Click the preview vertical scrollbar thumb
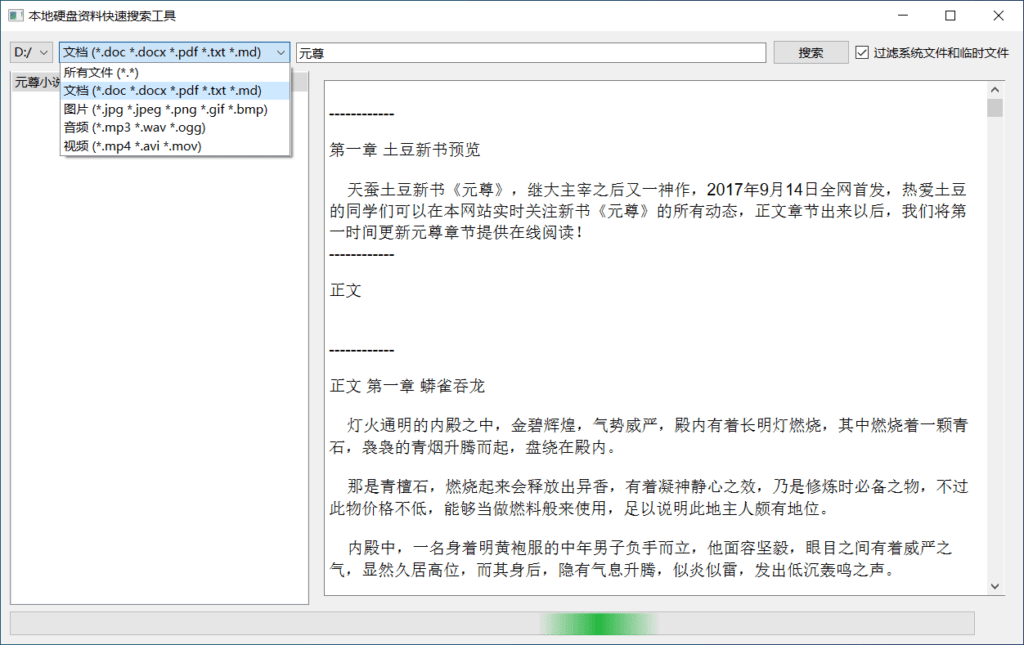The image size is (1024, 645). coord(995,108)
